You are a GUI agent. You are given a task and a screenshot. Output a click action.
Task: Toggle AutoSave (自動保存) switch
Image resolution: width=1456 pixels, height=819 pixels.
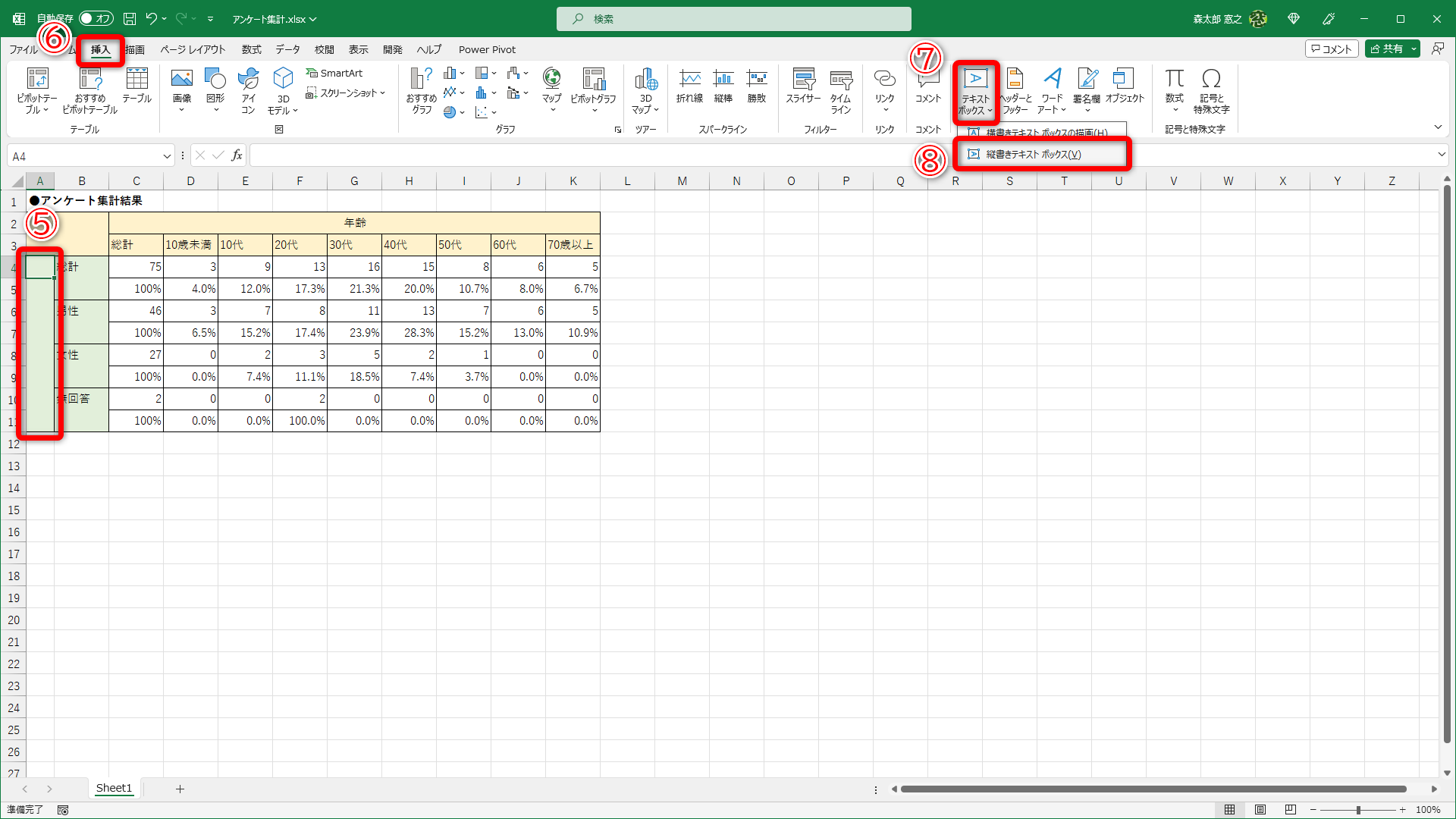96,18
